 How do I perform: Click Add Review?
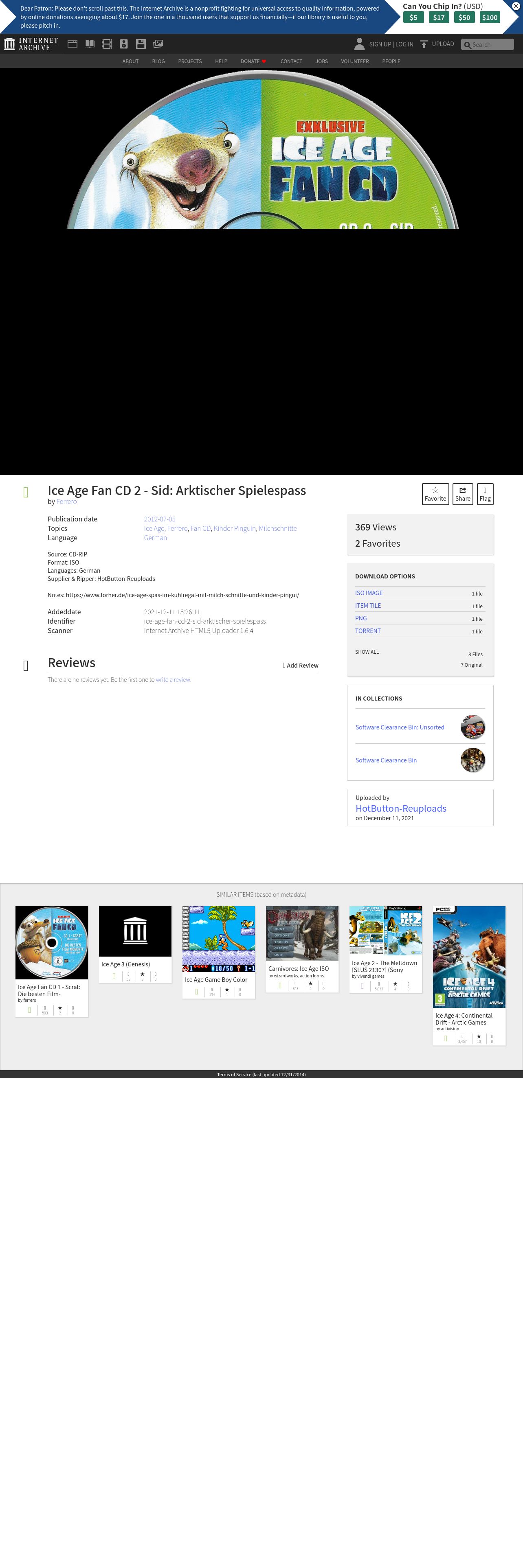click(301, 665)
